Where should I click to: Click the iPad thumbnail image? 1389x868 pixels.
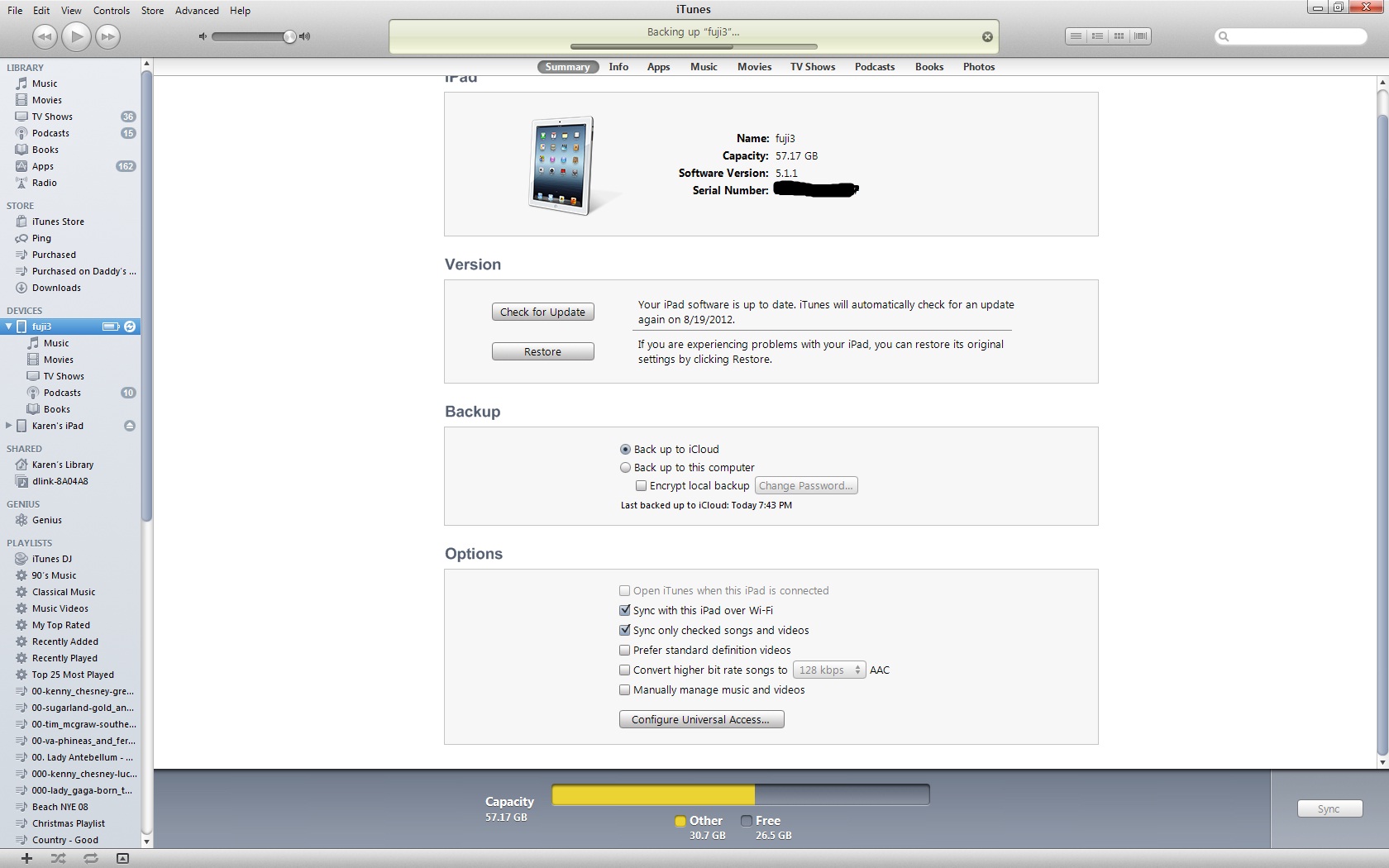point(562,165)
